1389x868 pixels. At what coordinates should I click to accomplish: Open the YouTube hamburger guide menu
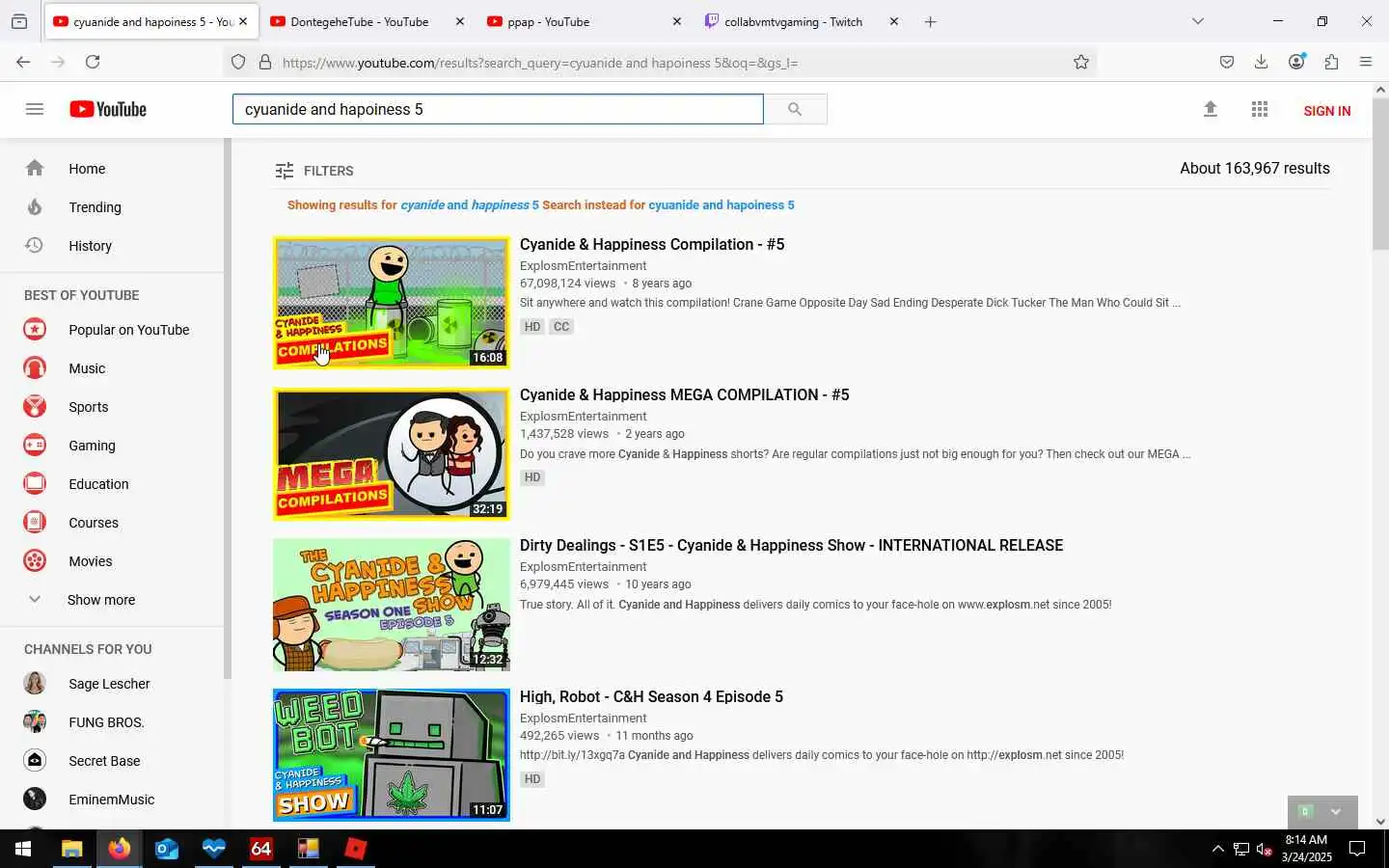pos(35,109)
